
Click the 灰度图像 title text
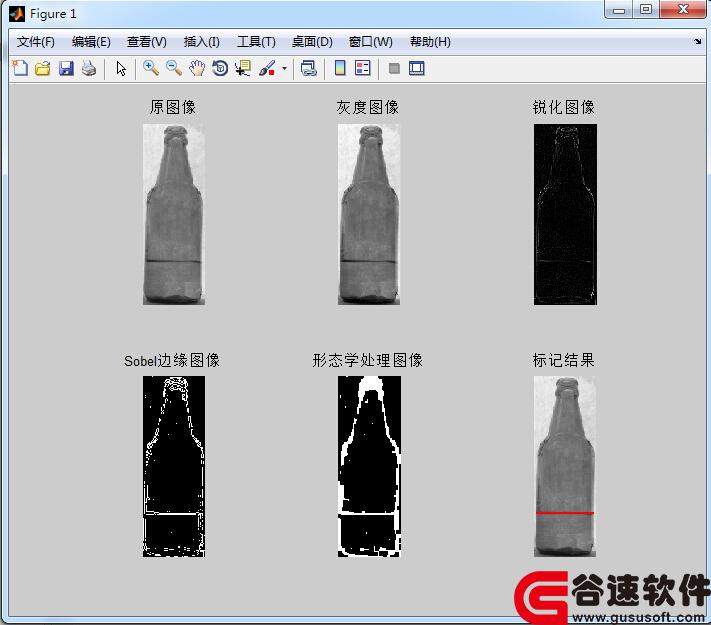367,107
